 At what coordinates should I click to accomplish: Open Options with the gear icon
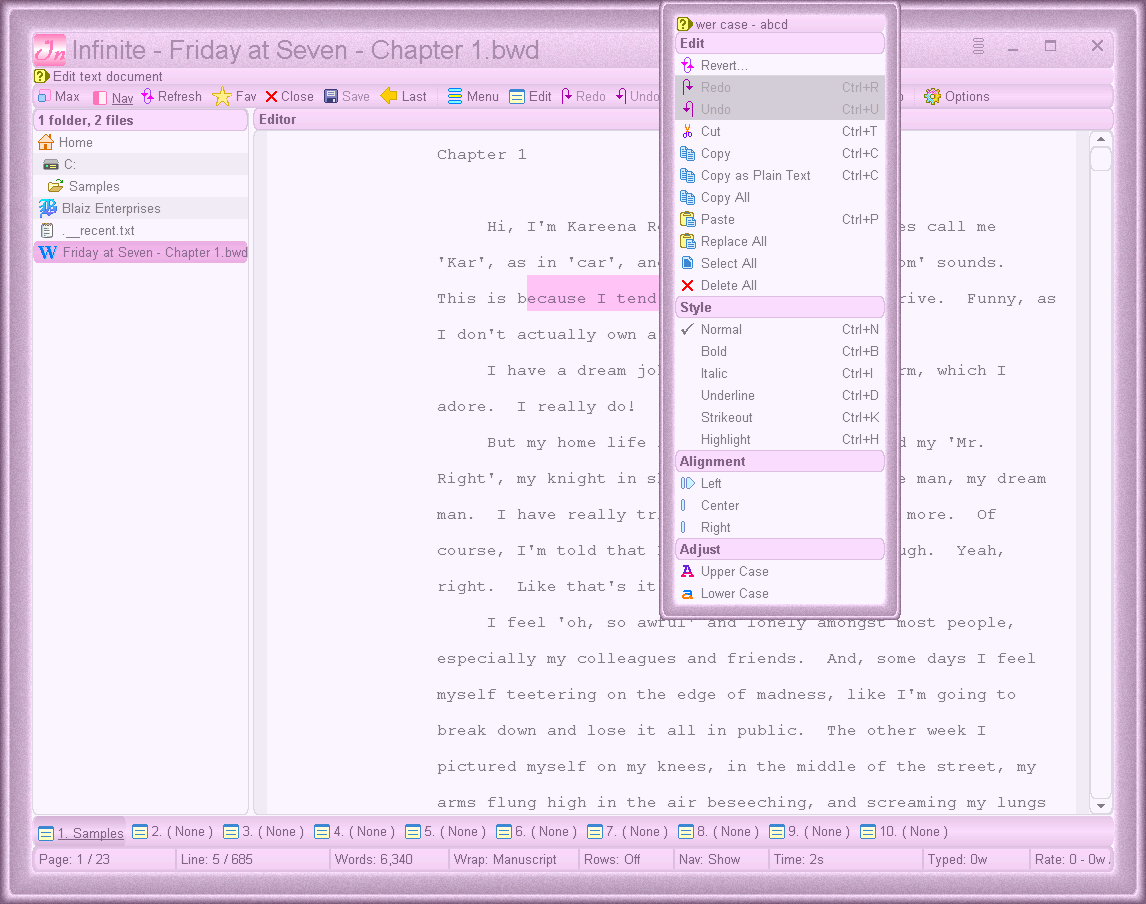[957, 96]
